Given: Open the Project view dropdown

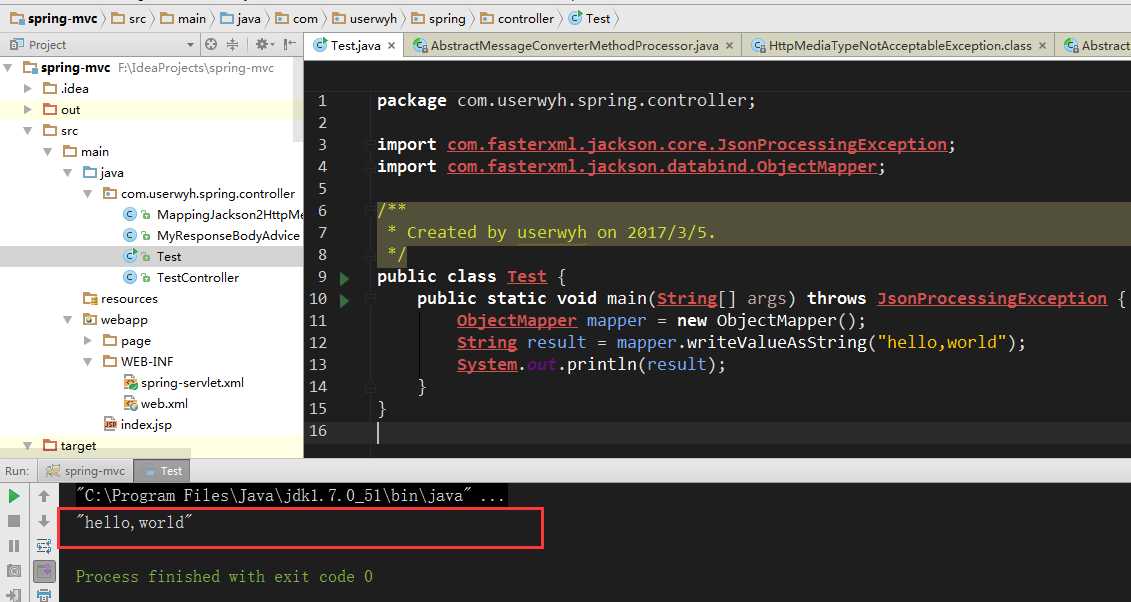Looking at the screenshot, I should [190, 45].
